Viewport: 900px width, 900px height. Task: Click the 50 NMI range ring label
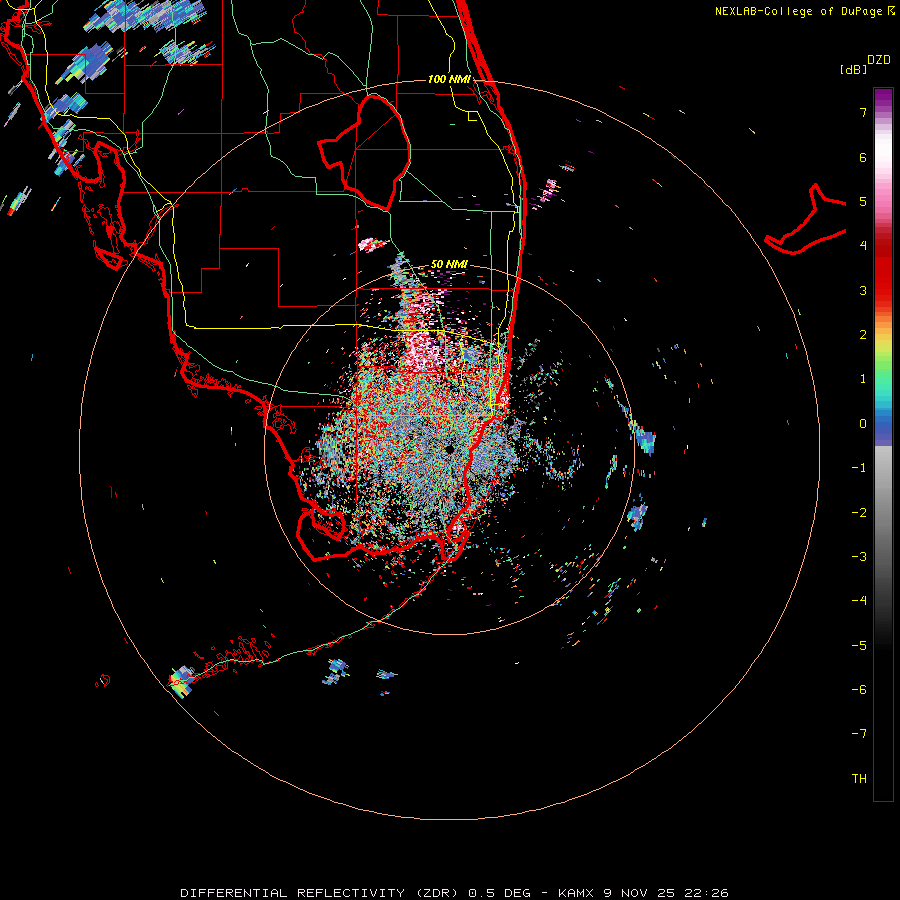(x=449, y=264)
